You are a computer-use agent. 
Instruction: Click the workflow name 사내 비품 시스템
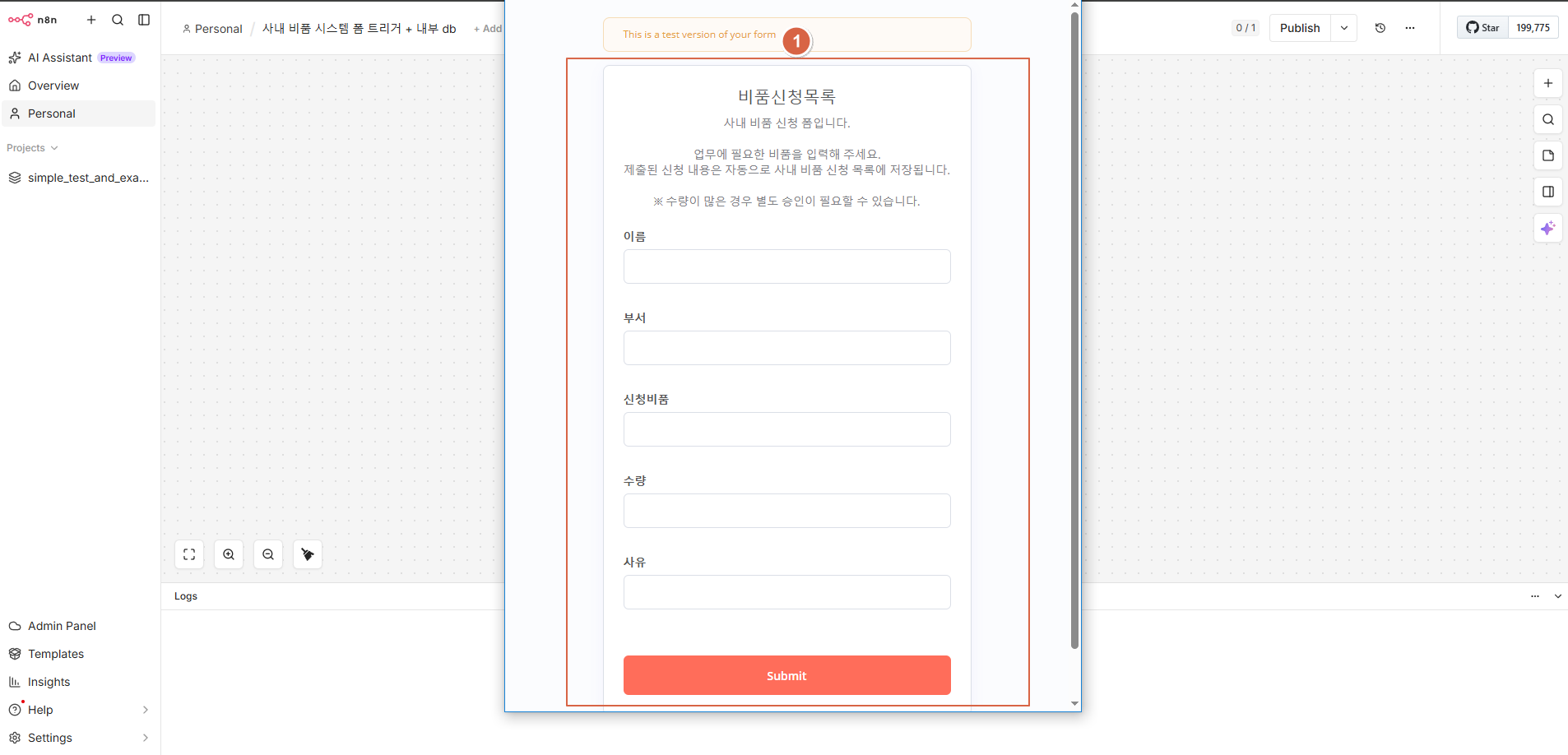click(359, 28)
